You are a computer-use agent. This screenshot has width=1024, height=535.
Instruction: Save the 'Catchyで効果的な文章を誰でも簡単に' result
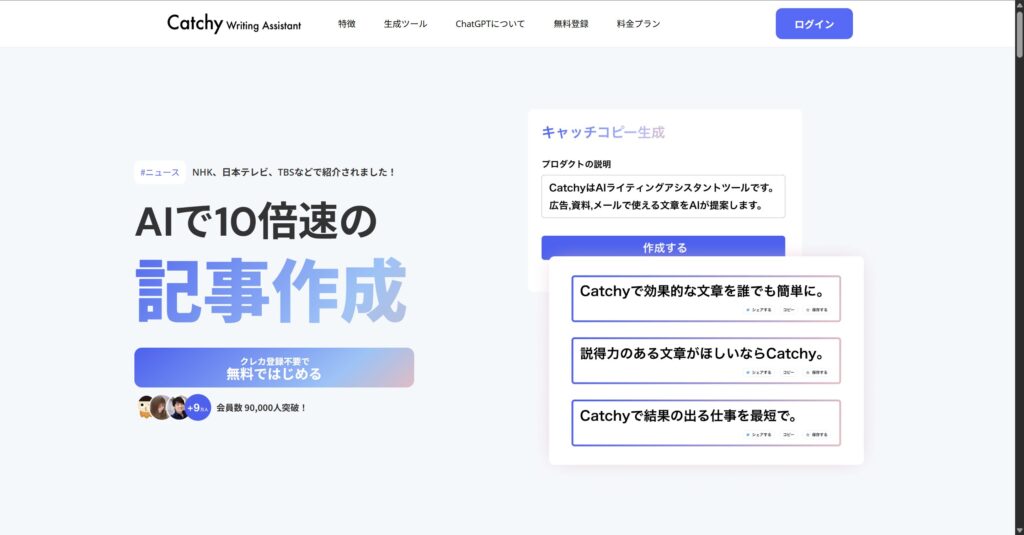817,310
